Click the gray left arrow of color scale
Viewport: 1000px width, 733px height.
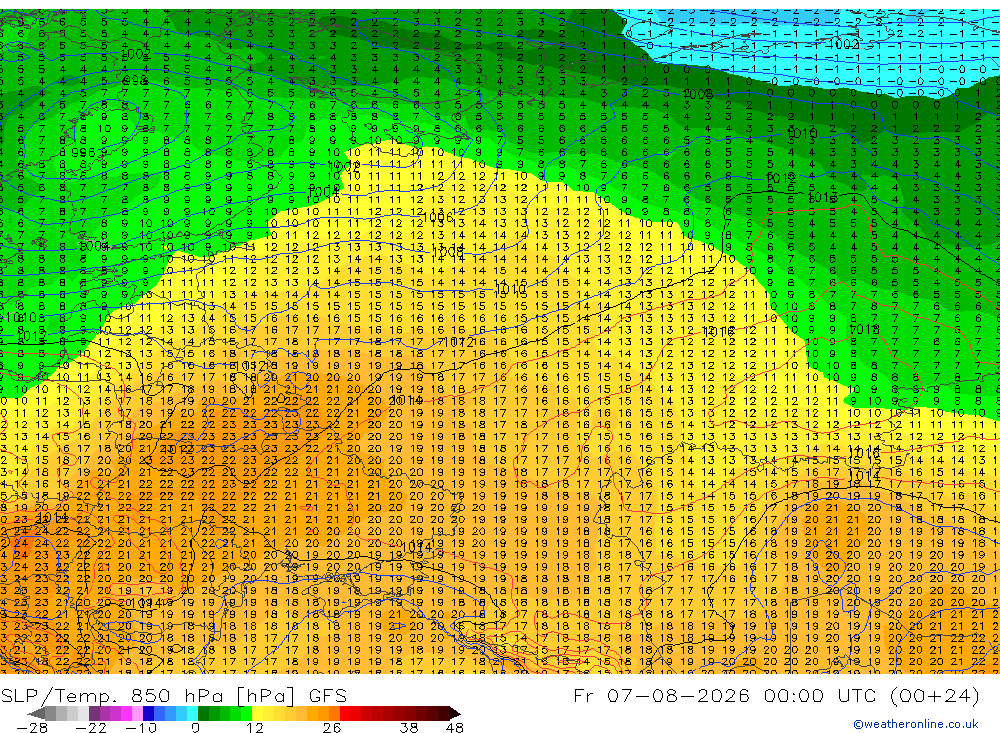pos(36,713)
